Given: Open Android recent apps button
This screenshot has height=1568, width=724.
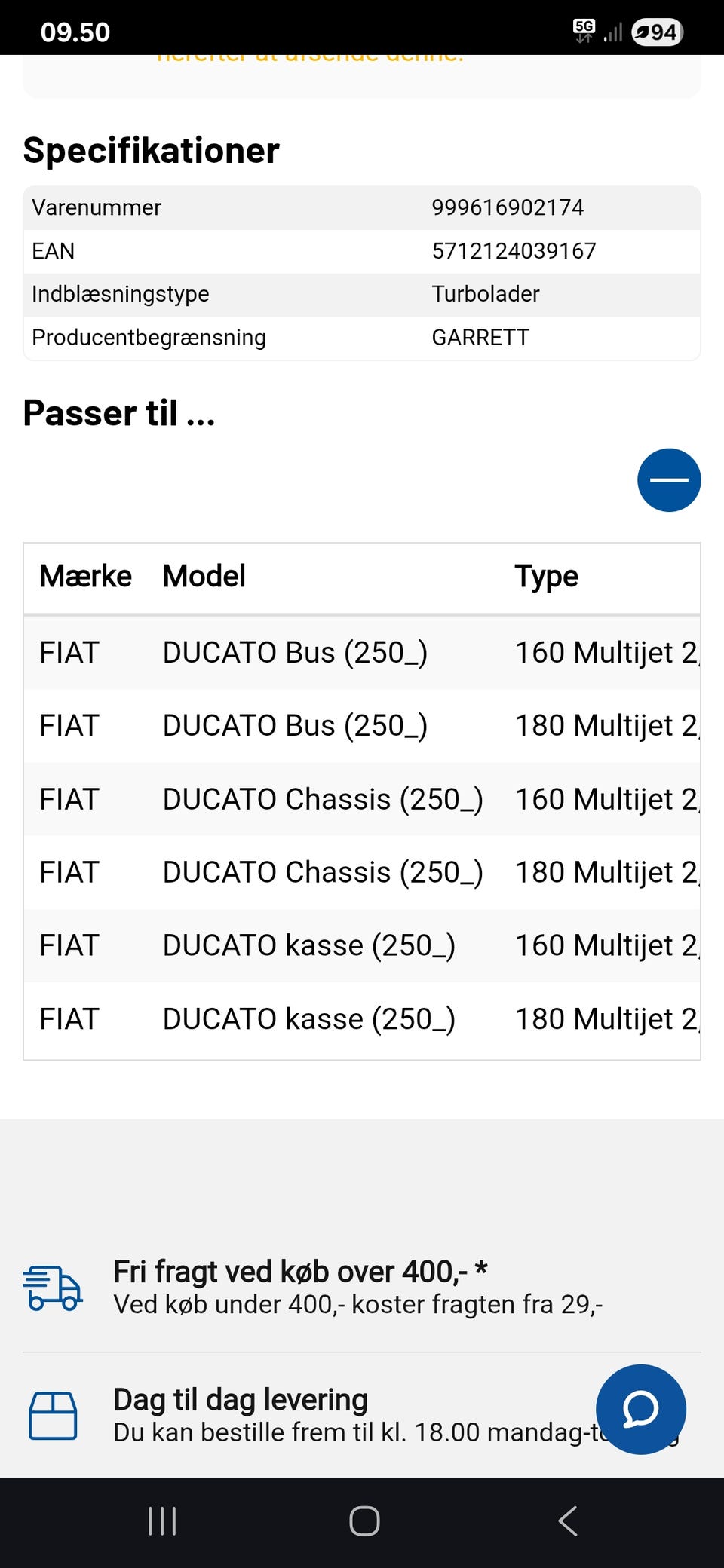Looking at the screenshot, I should click(162, 1521).
